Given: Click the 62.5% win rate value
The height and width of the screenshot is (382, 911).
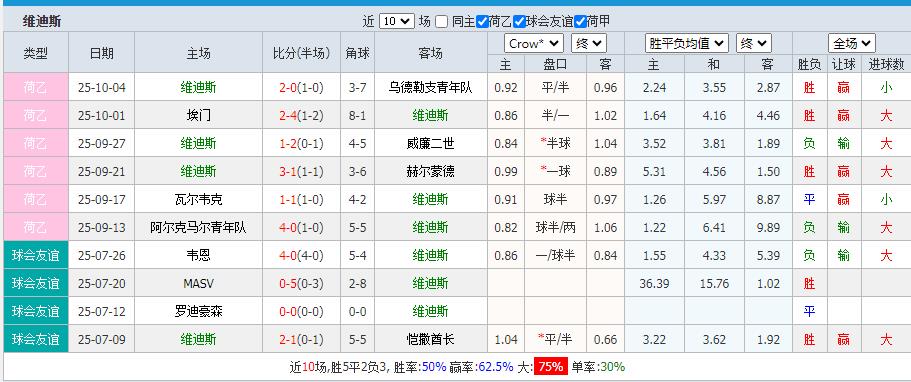Looking at the screenshot, I should (x=496, y=367).
